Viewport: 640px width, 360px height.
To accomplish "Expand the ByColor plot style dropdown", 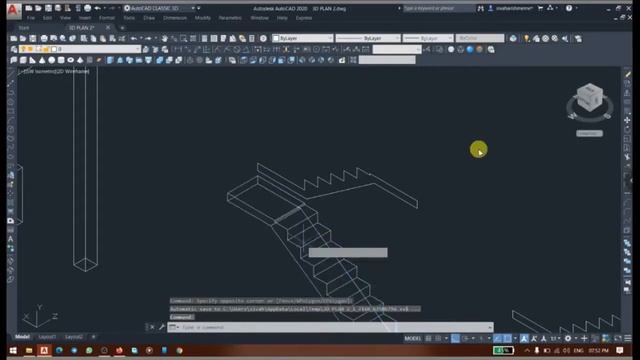I will coord(480,38).
